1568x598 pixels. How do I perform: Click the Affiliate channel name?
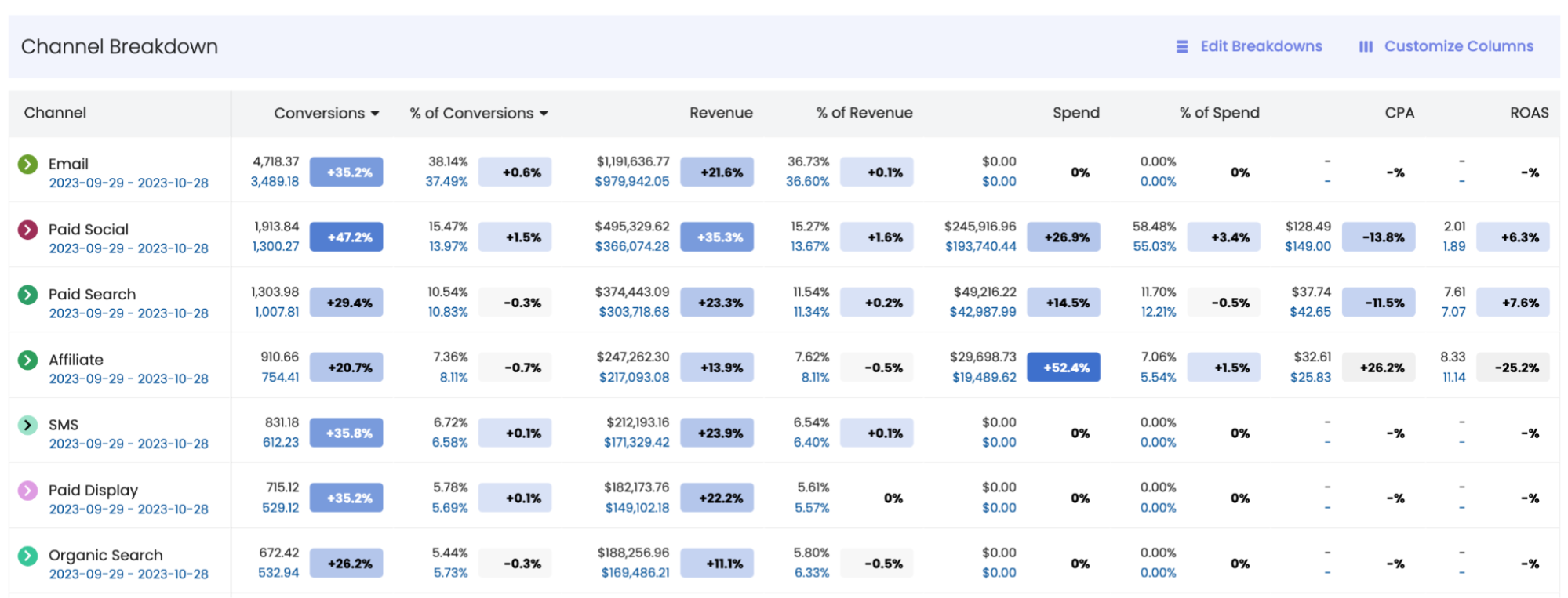[x=76, y=360]
